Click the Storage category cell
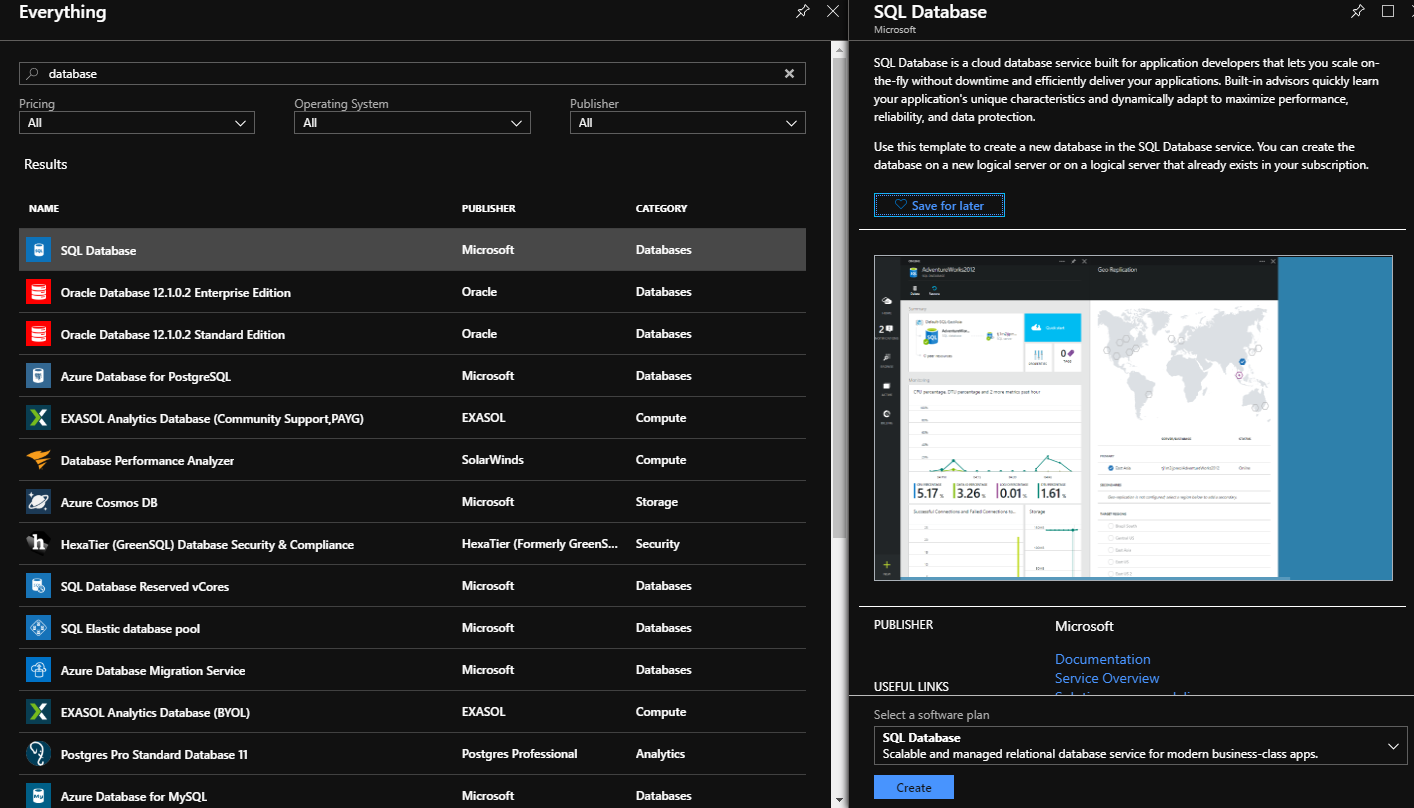This screenshot has height=808, width=1414. tap(656, 502)
